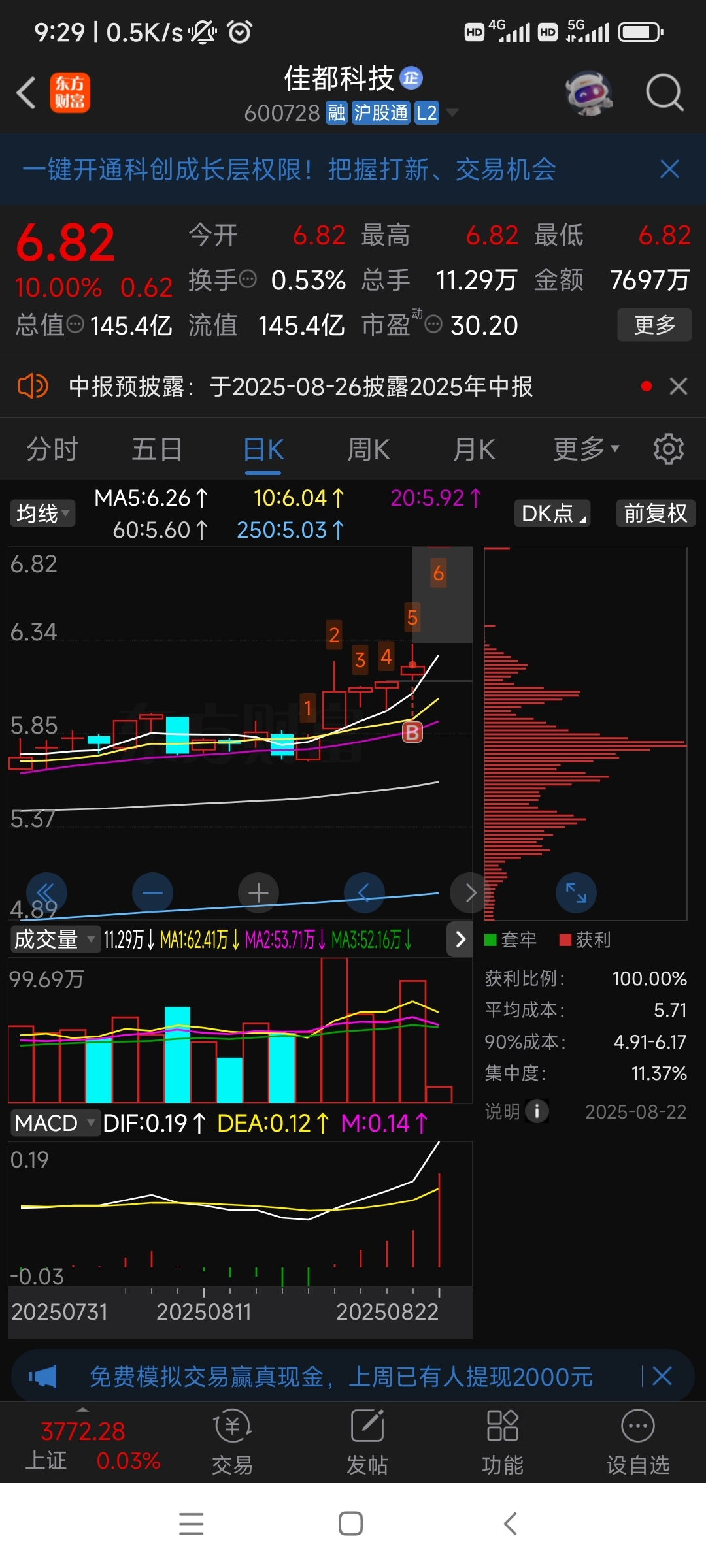Screen dimensions: 706x1568
Task: Move chart left with arrow button
Action: tap(364, 892)
